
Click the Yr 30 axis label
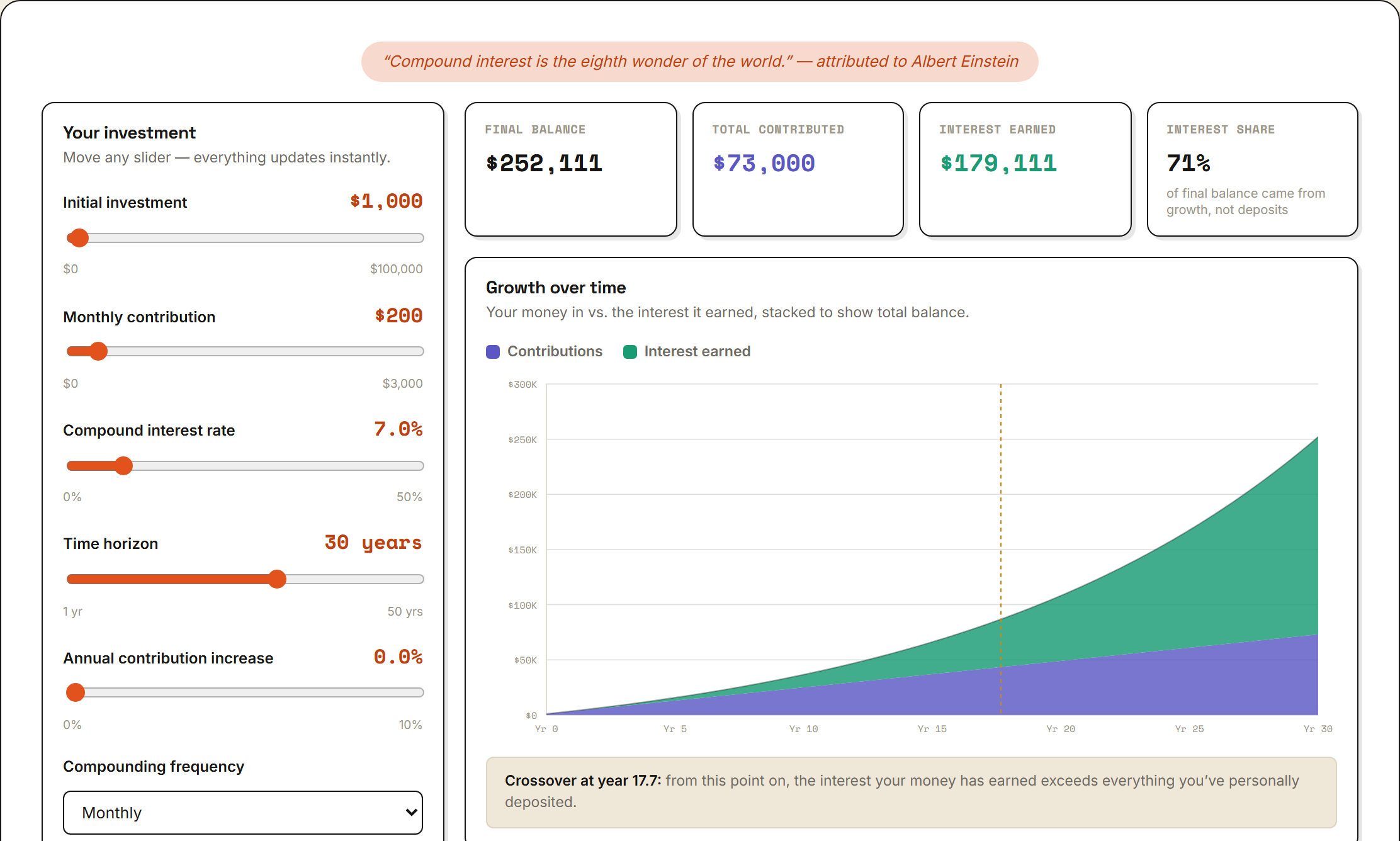click(1318, 729)
